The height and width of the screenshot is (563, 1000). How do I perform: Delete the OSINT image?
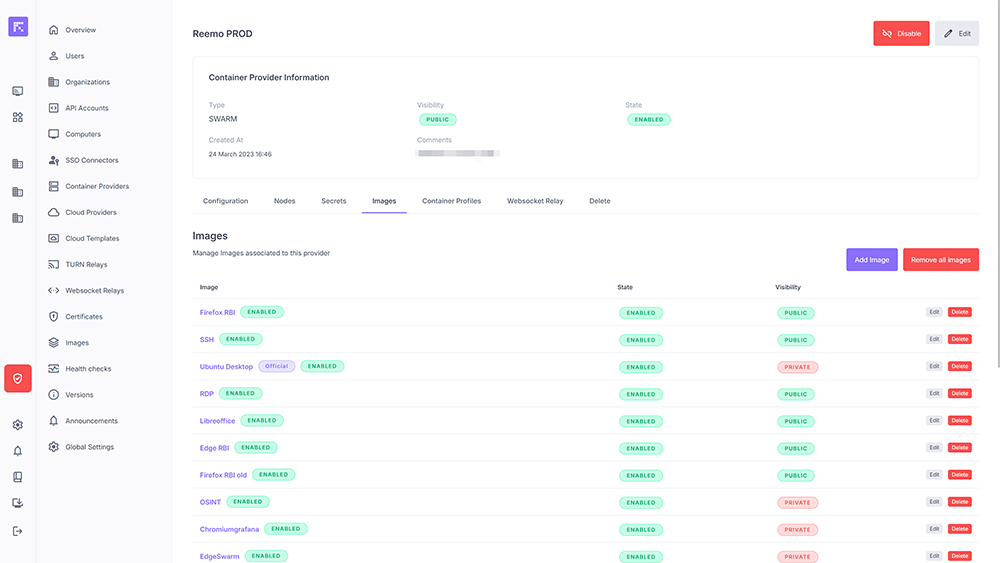959,502
